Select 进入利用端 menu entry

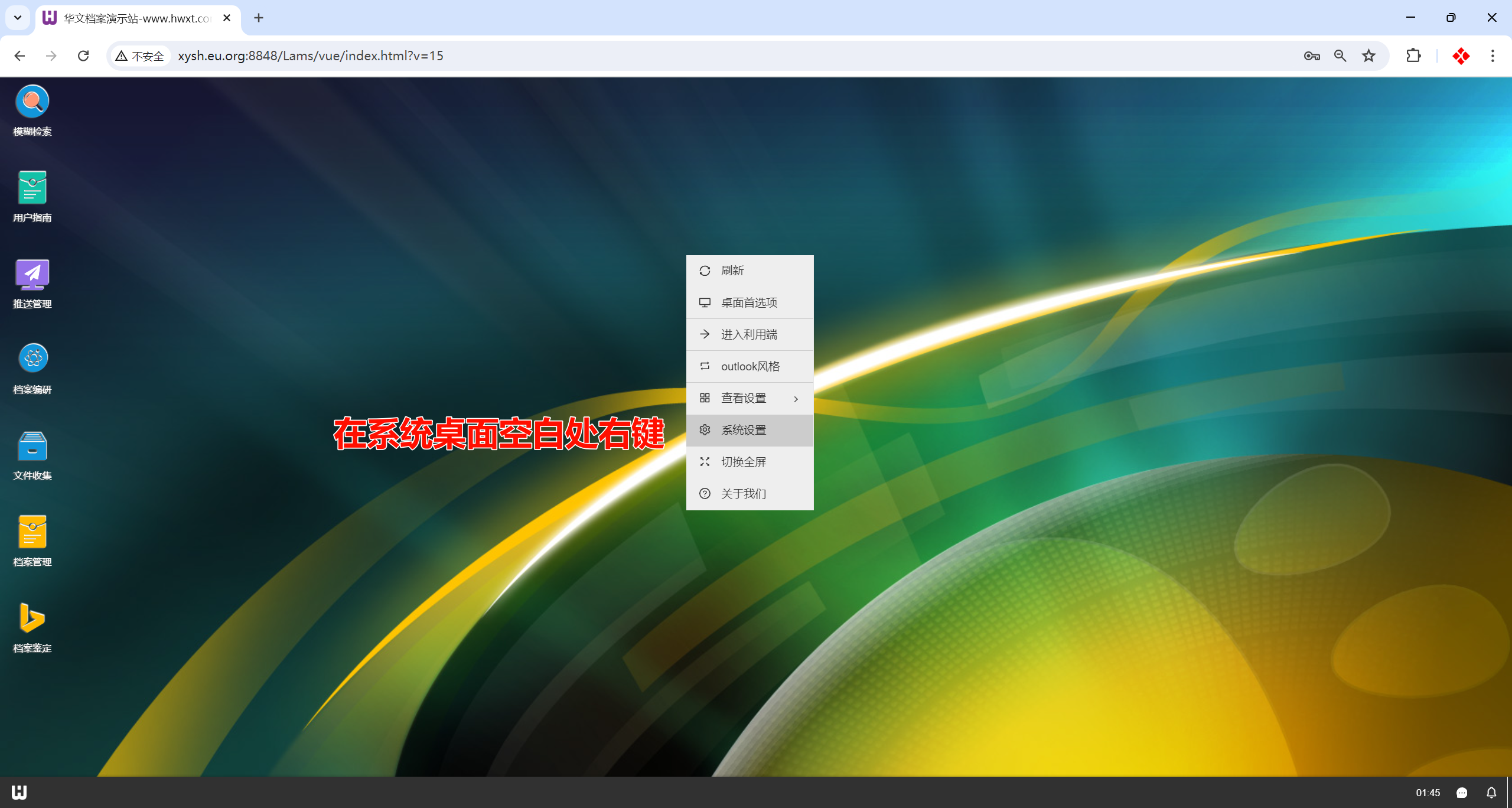pos(749,334)
